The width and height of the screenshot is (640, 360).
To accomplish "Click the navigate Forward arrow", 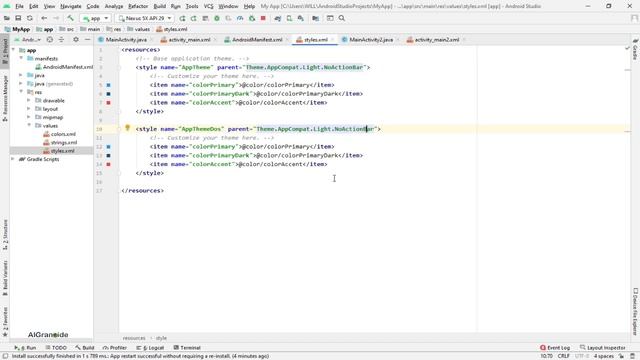I will click(x=56, y=18).
